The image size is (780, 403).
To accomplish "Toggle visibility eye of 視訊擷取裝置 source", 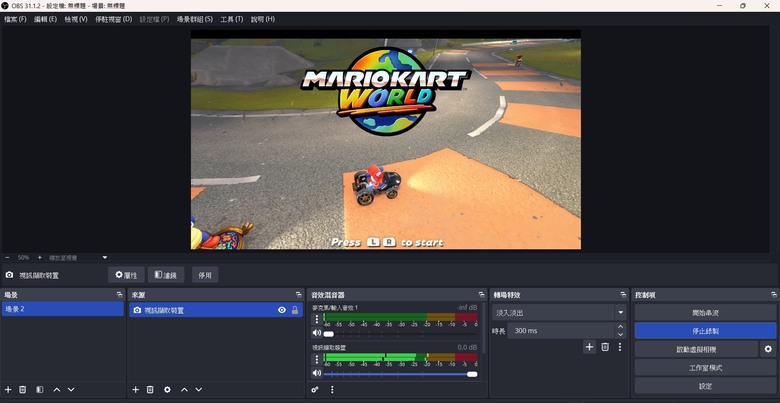I will pos(282,310).
